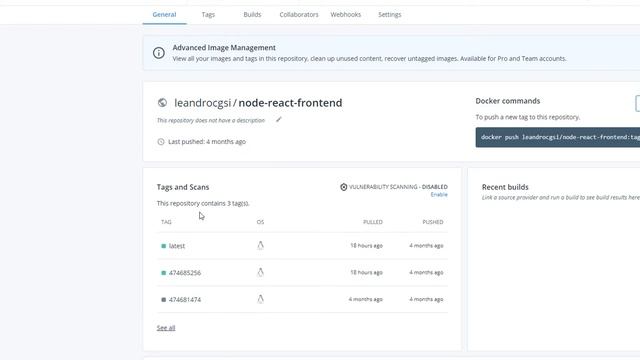Open the Webhooks tab
The image size is (640, 360).
345,14
